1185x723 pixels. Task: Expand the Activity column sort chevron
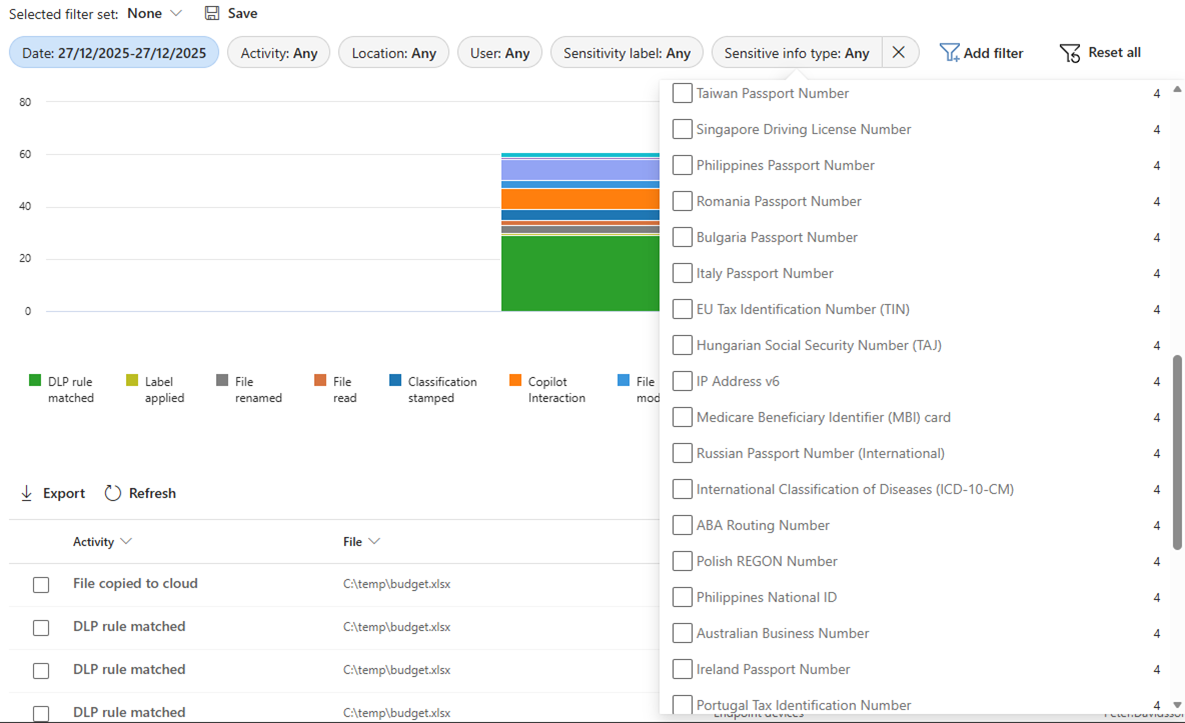(x=126, y=541)
